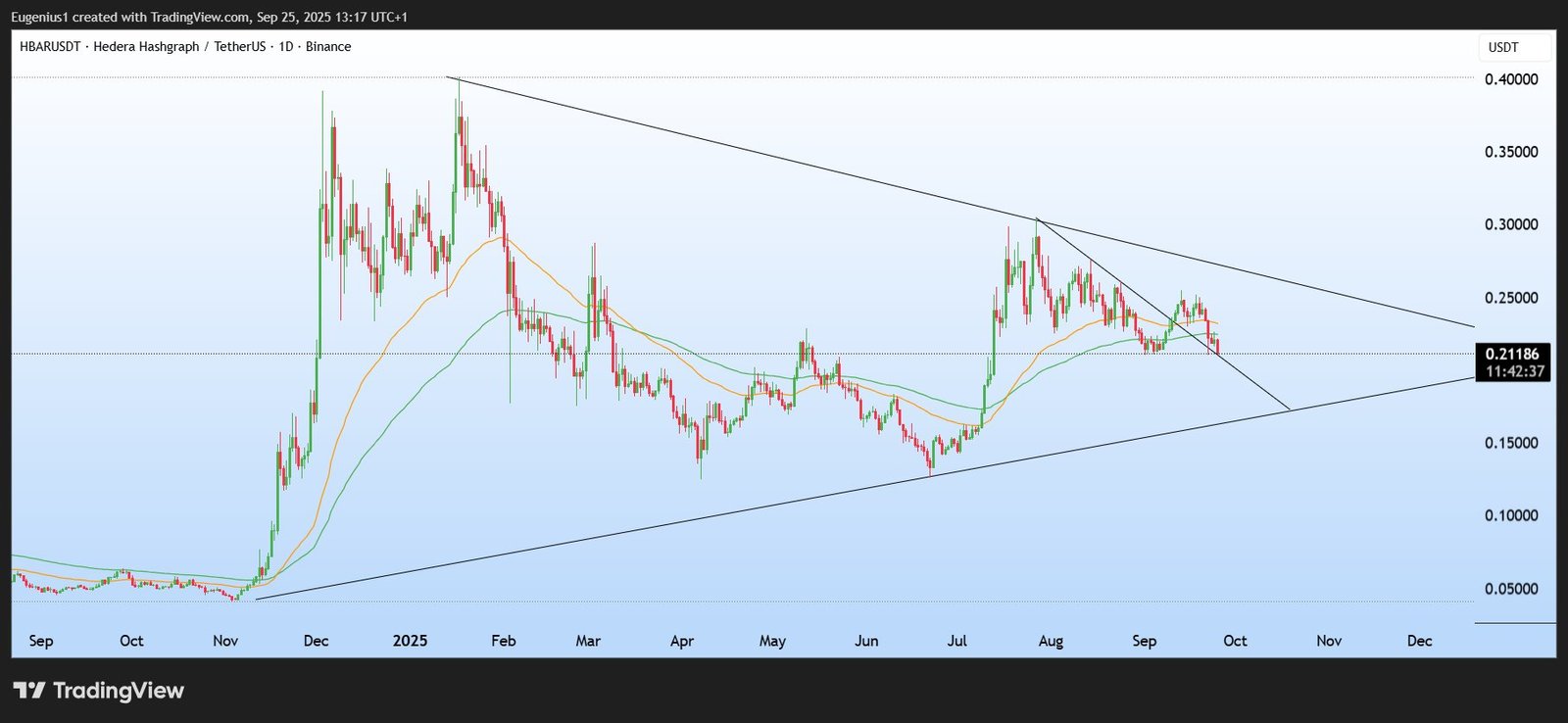
Task: Select the current price tag 0.21186
Action: click(x=1512, y=354)
